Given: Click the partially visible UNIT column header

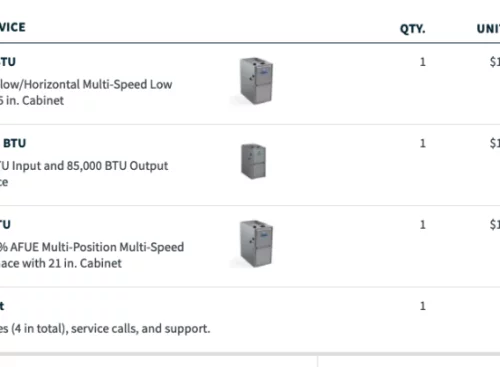Looking at the screenshot, I should pyautogui.click(x=488, y=29).
